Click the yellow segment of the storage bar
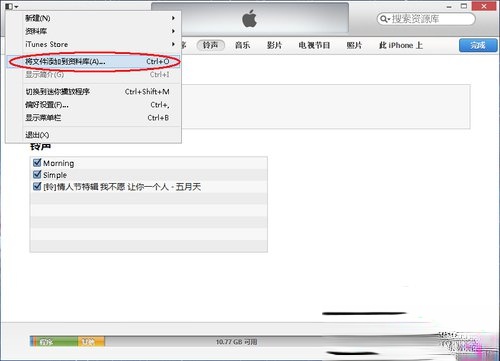Screen dimensions: 500x361 (x=91, y=342)
